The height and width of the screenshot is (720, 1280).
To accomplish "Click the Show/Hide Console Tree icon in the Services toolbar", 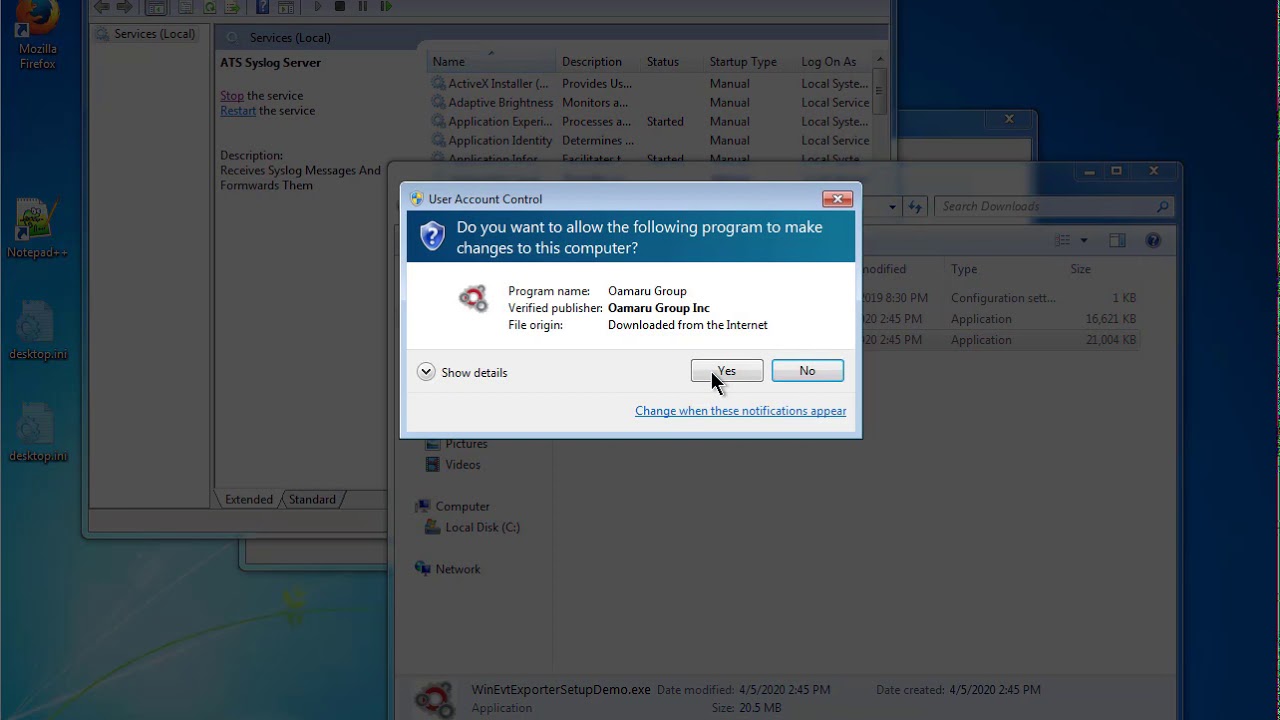I will (155, 7).
